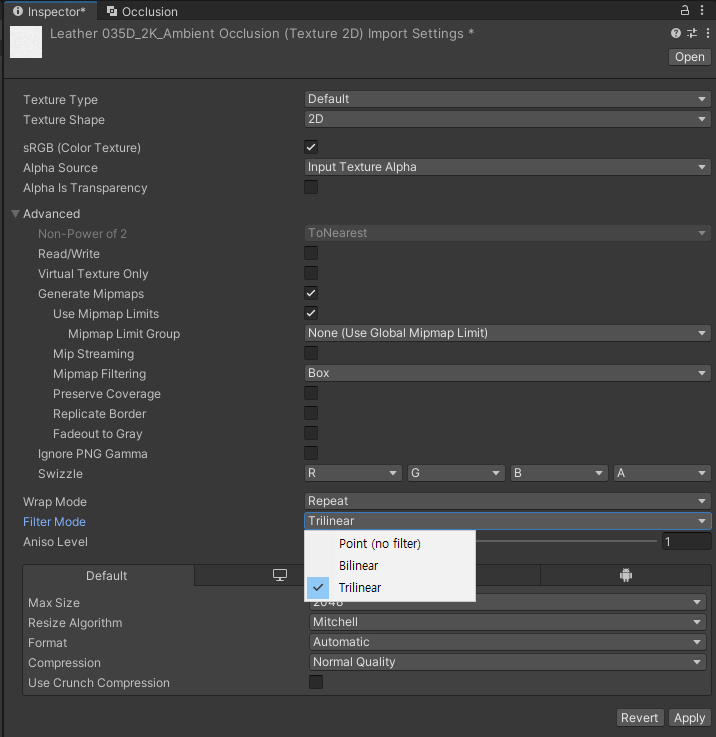Open the Mipmap Limit Group dropdown
Screen dimensions: 716x737
pos(507,333)
